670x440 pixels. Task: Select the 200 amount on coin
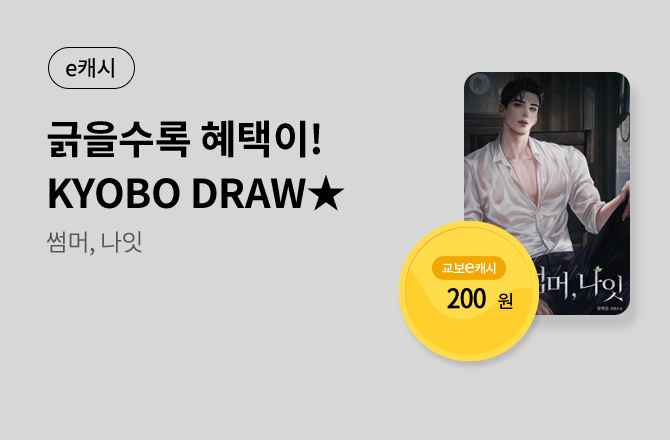466,299
